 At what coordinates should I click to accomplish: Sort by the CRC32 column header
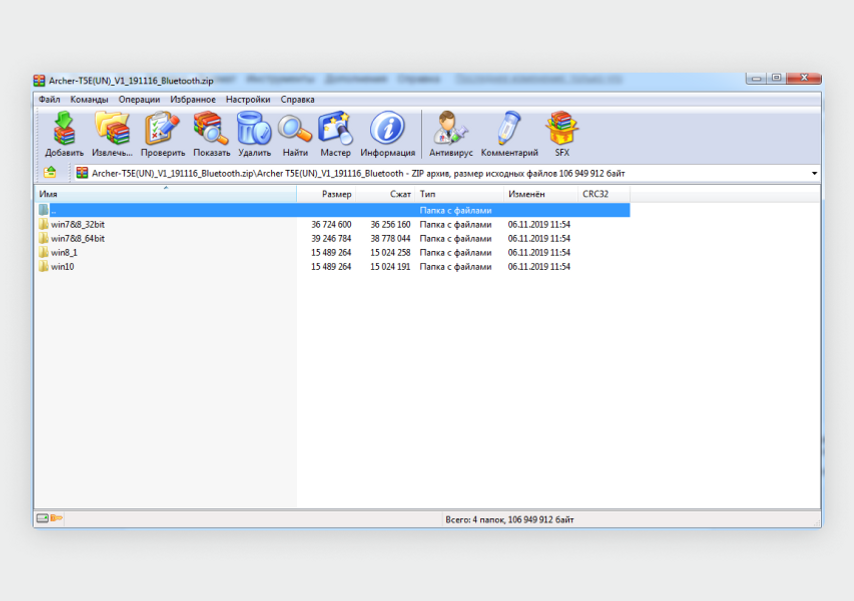pos(604,194)
